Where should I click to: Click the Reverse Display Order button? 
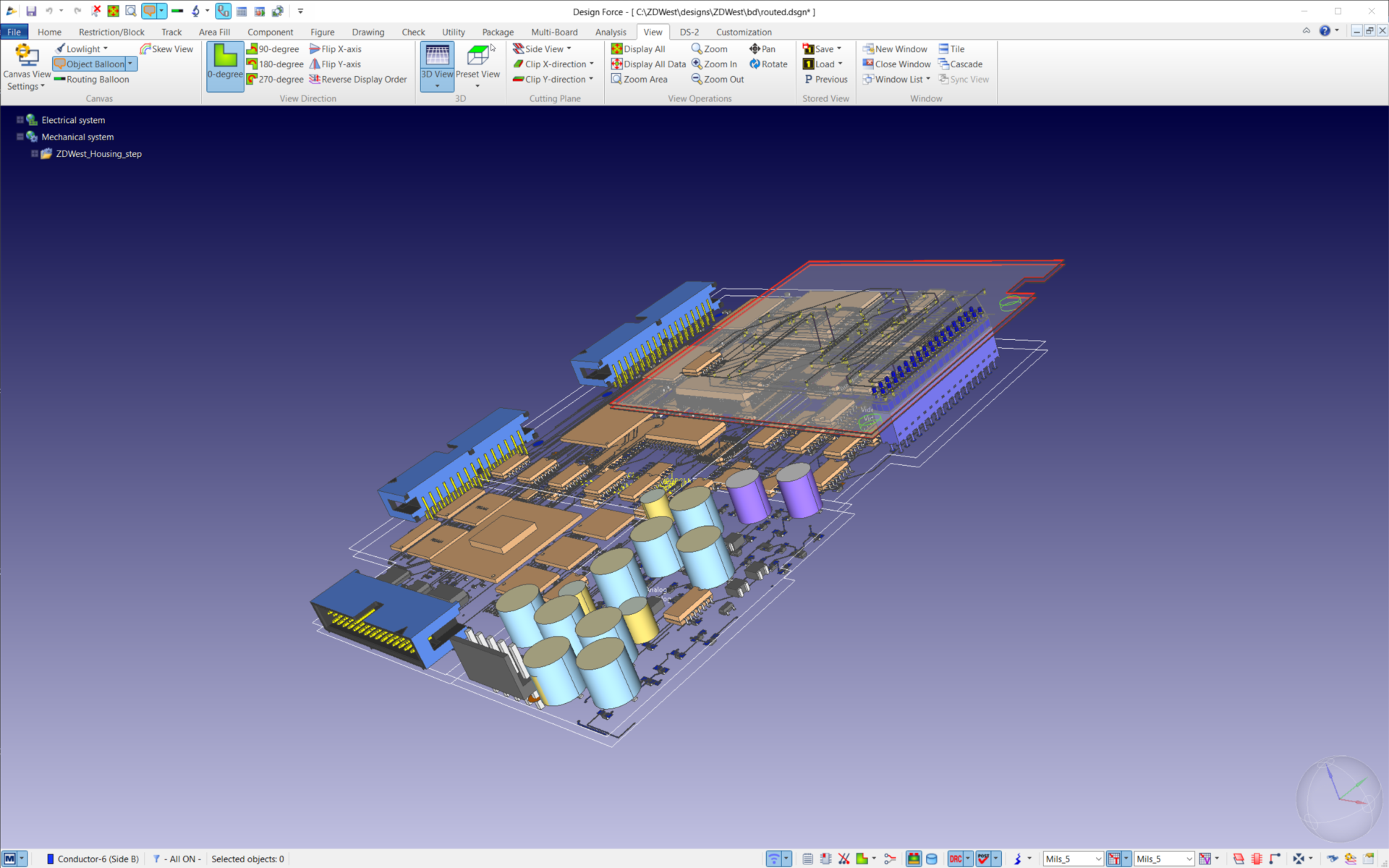359,80
